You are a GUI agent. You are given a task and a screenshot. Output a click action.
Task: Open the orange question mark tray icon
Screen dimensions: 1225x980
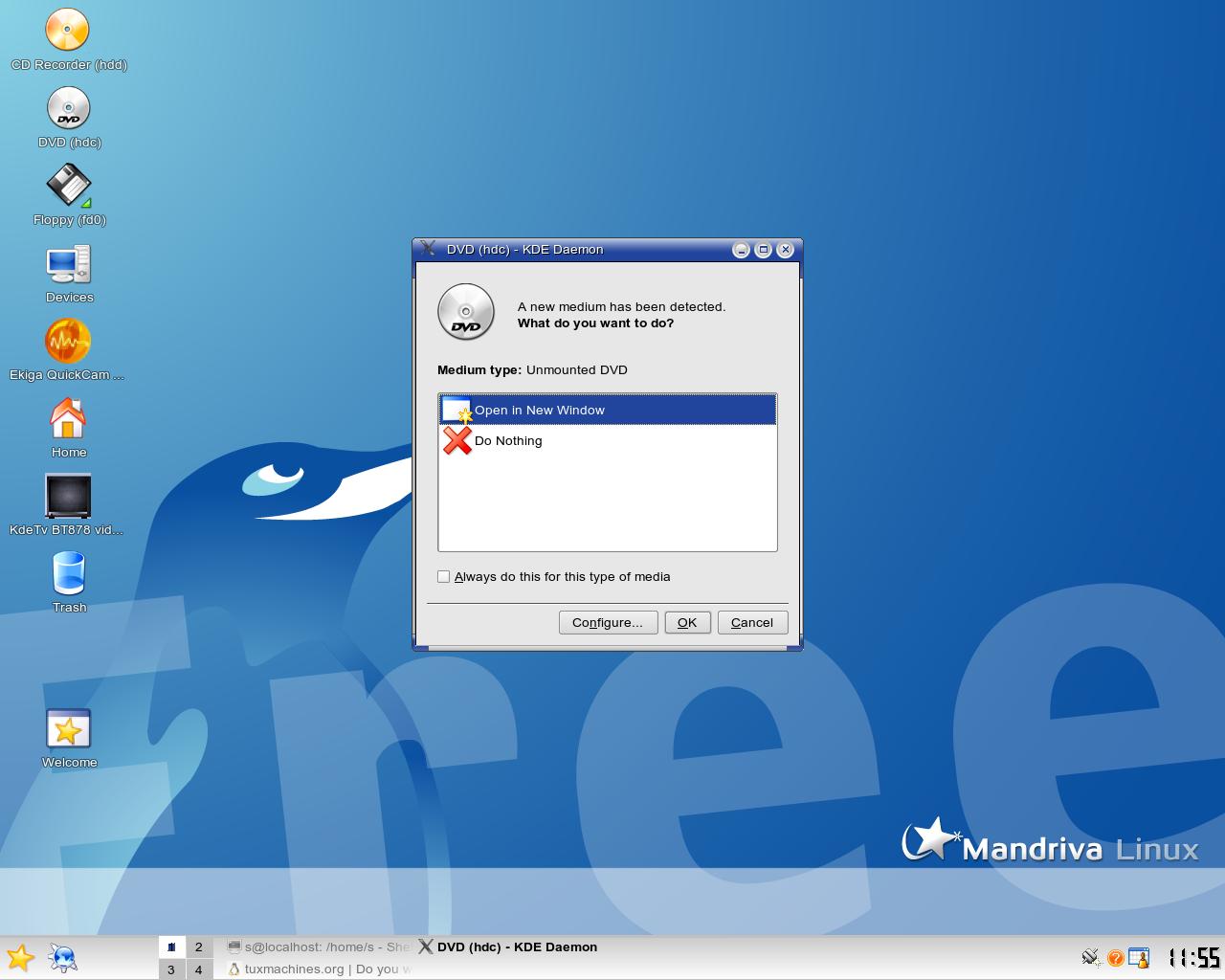[1115, 957]
